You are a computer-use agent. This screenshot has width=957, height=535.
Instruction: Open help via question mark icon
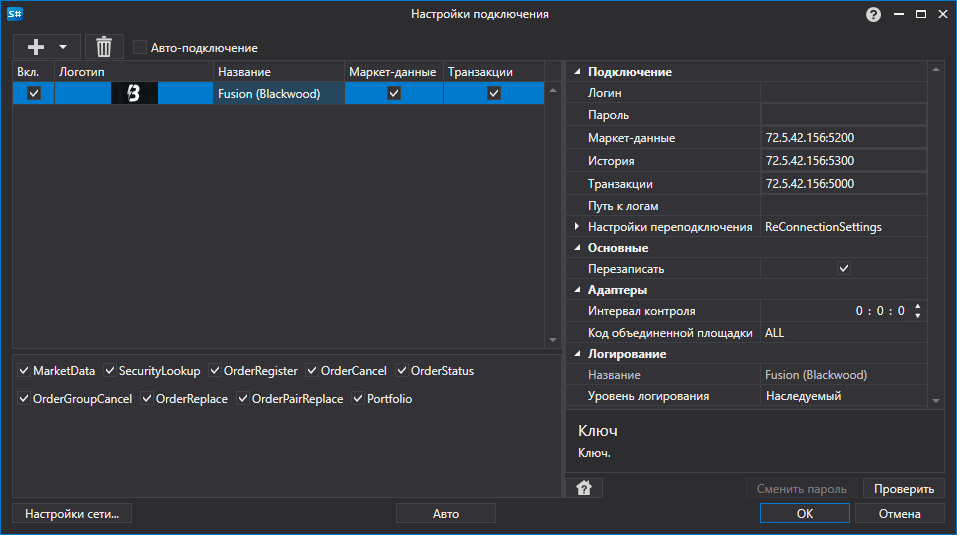point(873,14)
